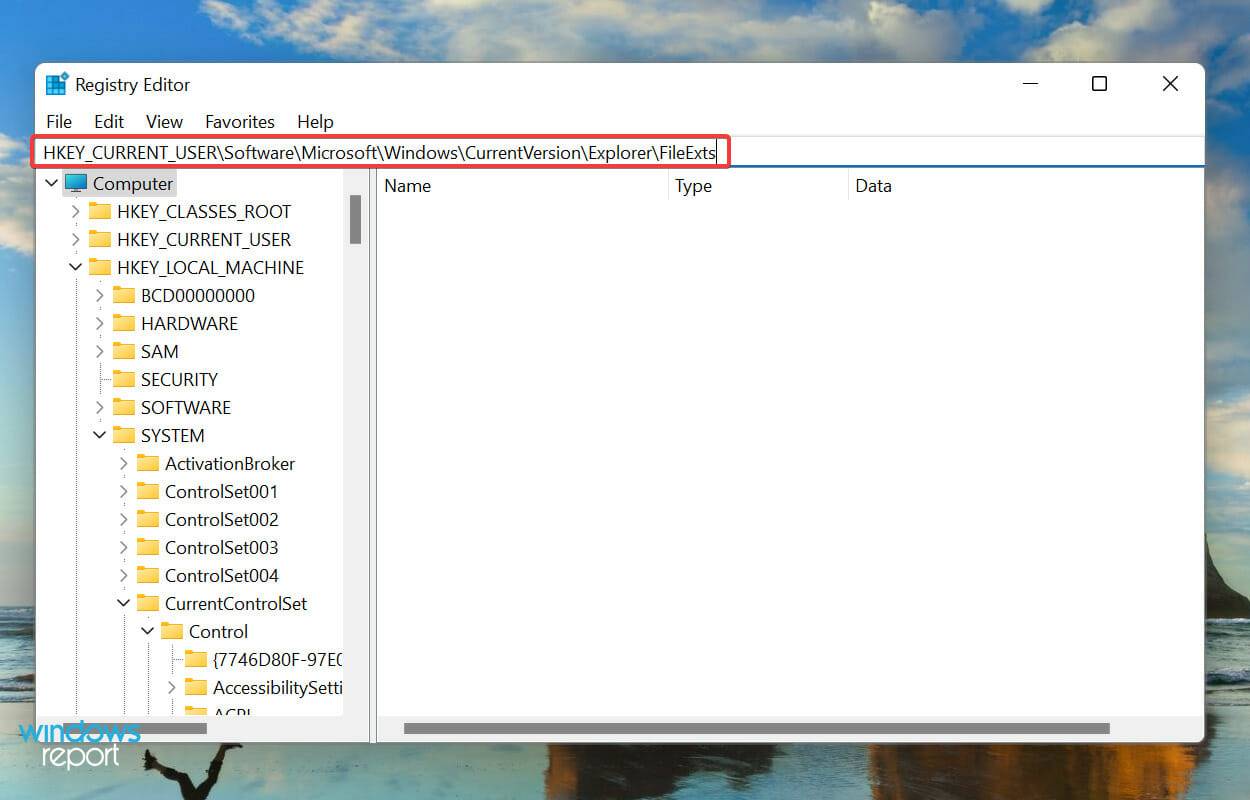
Task: Click the Computer icon in the tree
Action: (76, 183)
